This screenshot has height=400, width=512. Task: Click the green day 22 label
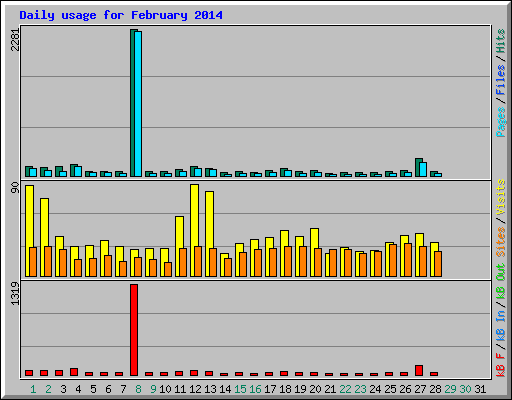point(345,389)
